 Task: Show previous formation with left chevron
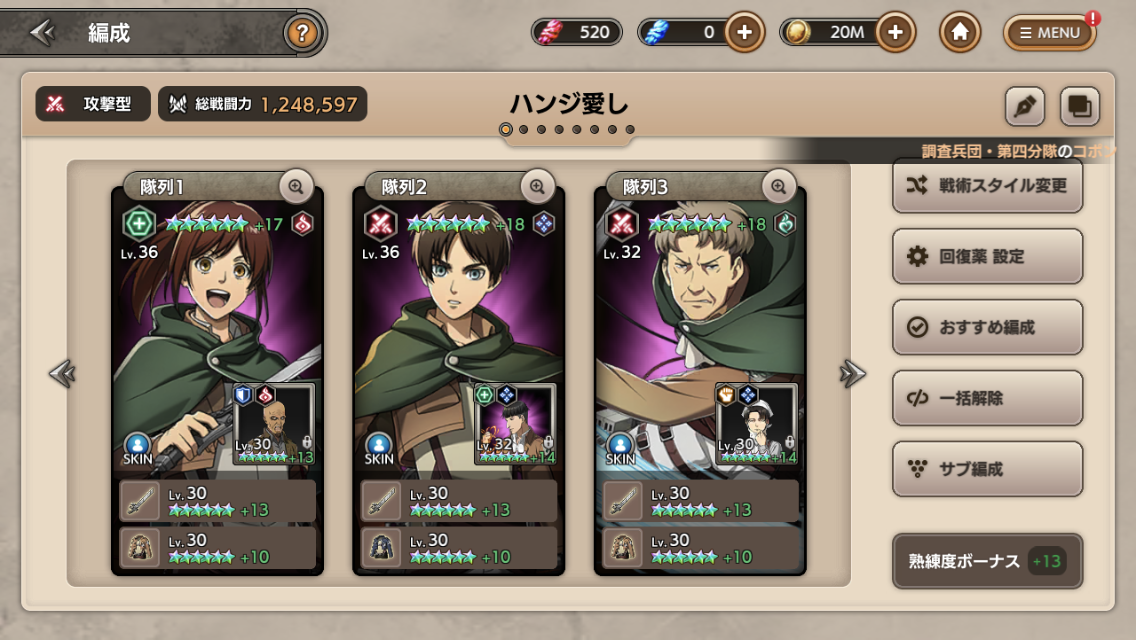click(x=62, y=374)
